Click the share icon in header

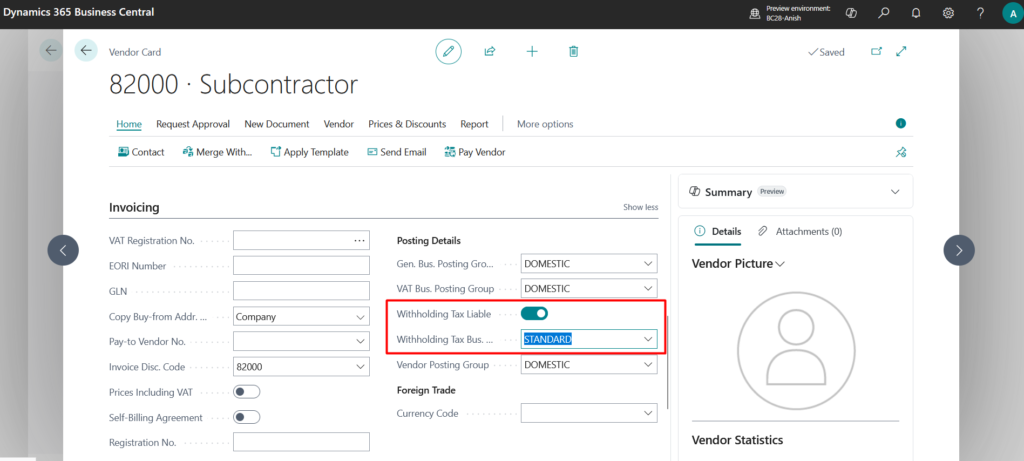[x=490, y=51]
